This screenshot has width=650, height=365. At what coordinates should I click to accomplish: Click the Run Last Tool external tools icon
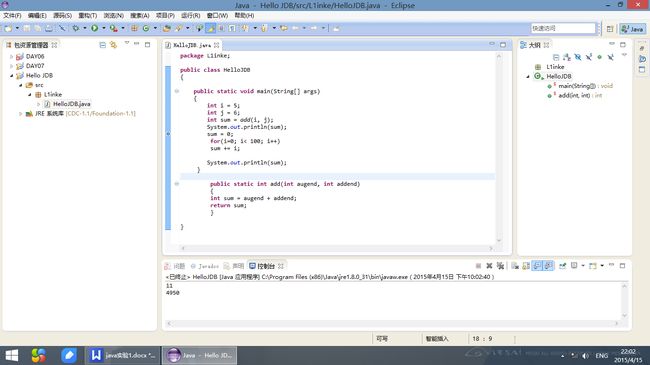tap(113, 28)
